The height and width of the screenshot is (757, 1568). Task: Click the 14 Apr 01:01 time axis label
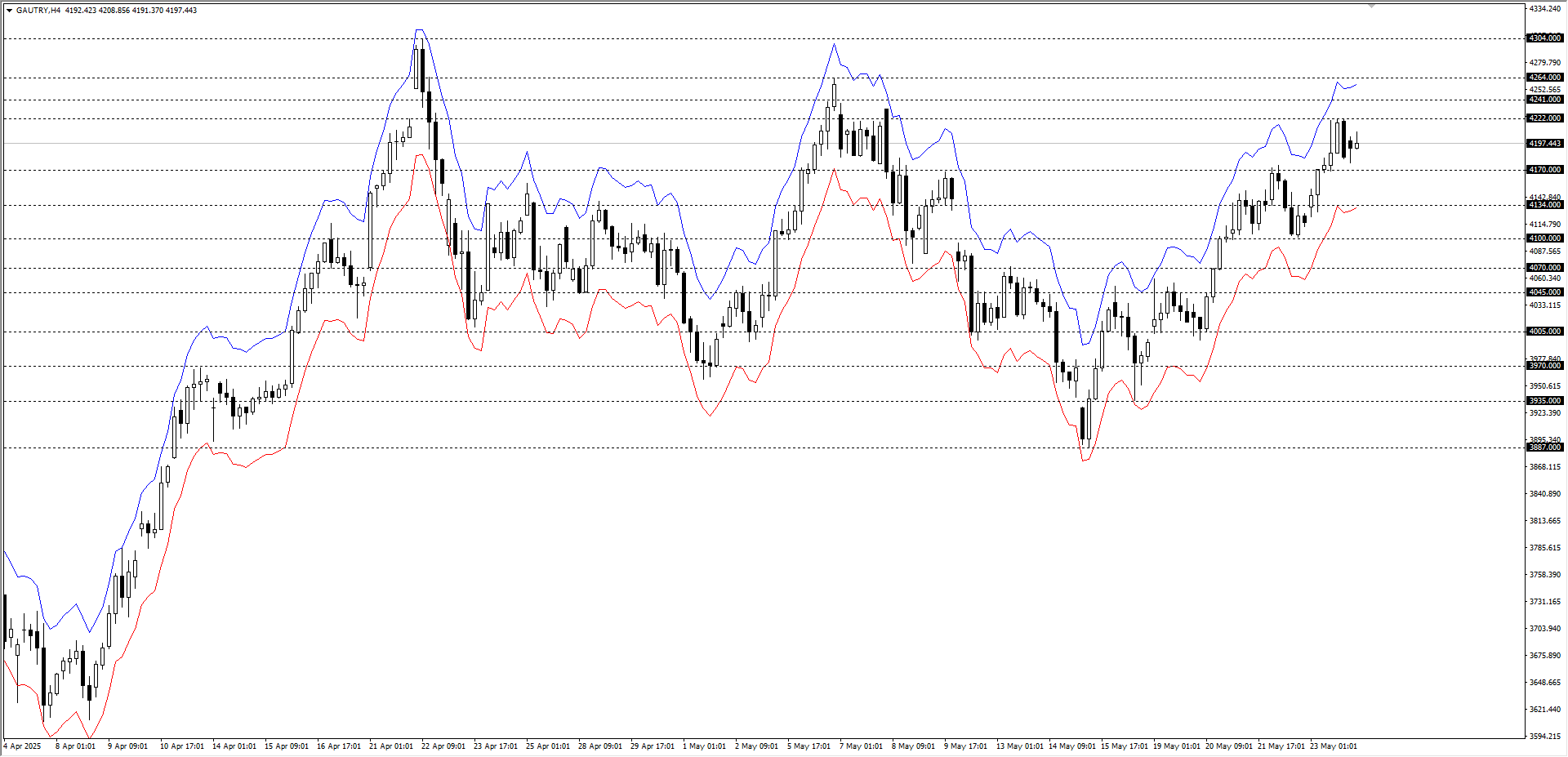pyautogui.click(x=234, y=746)
